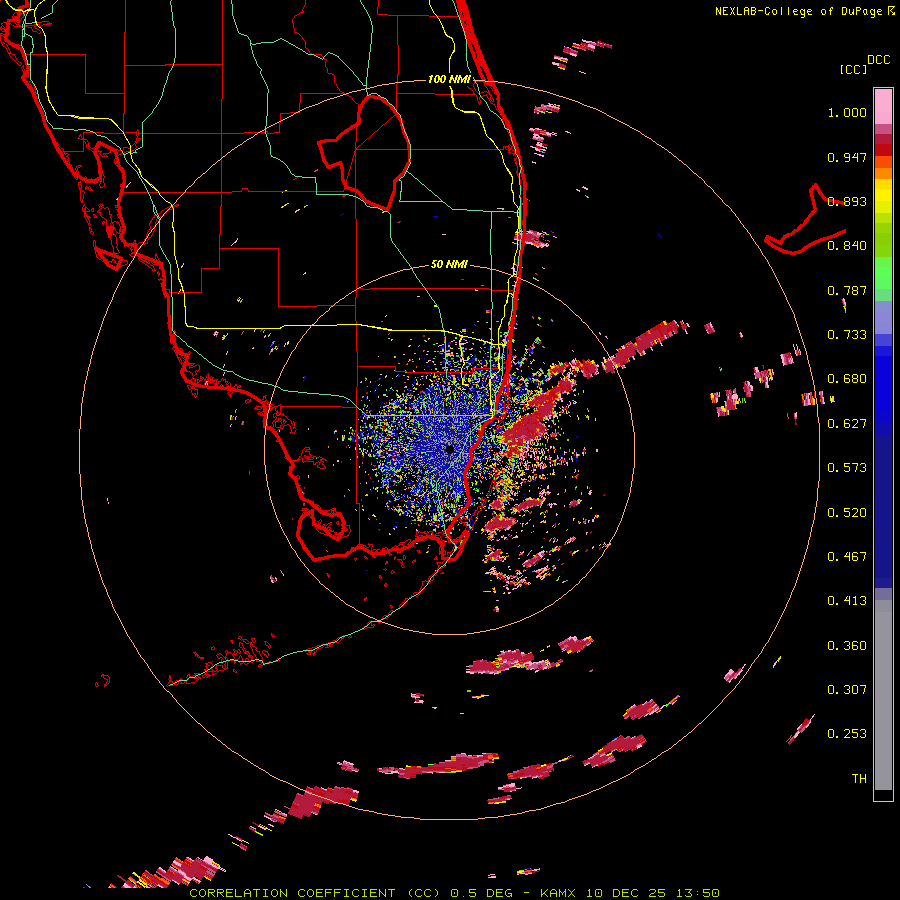Click the 0.680 color scale value
900x900 pixels.
coord(847,379)
